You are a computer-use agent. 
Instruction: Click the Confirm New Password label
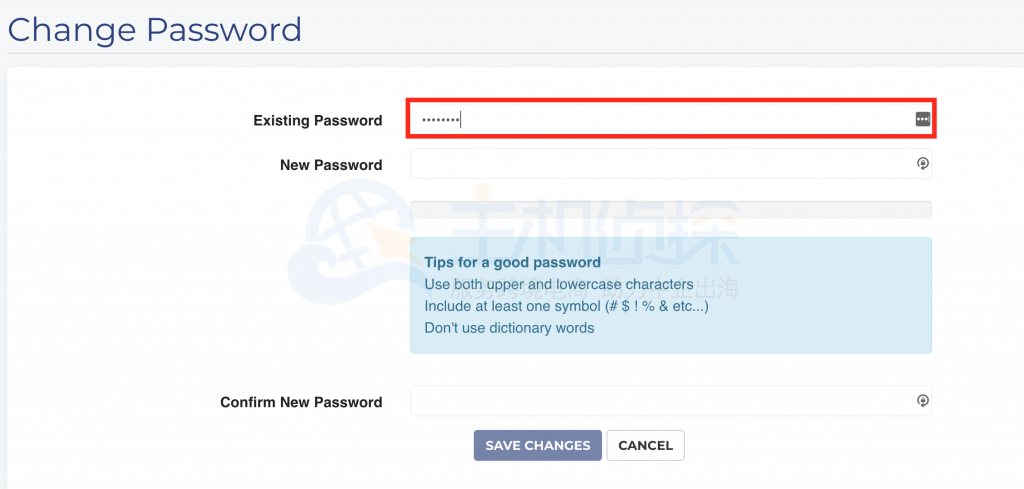pos(301,402)
